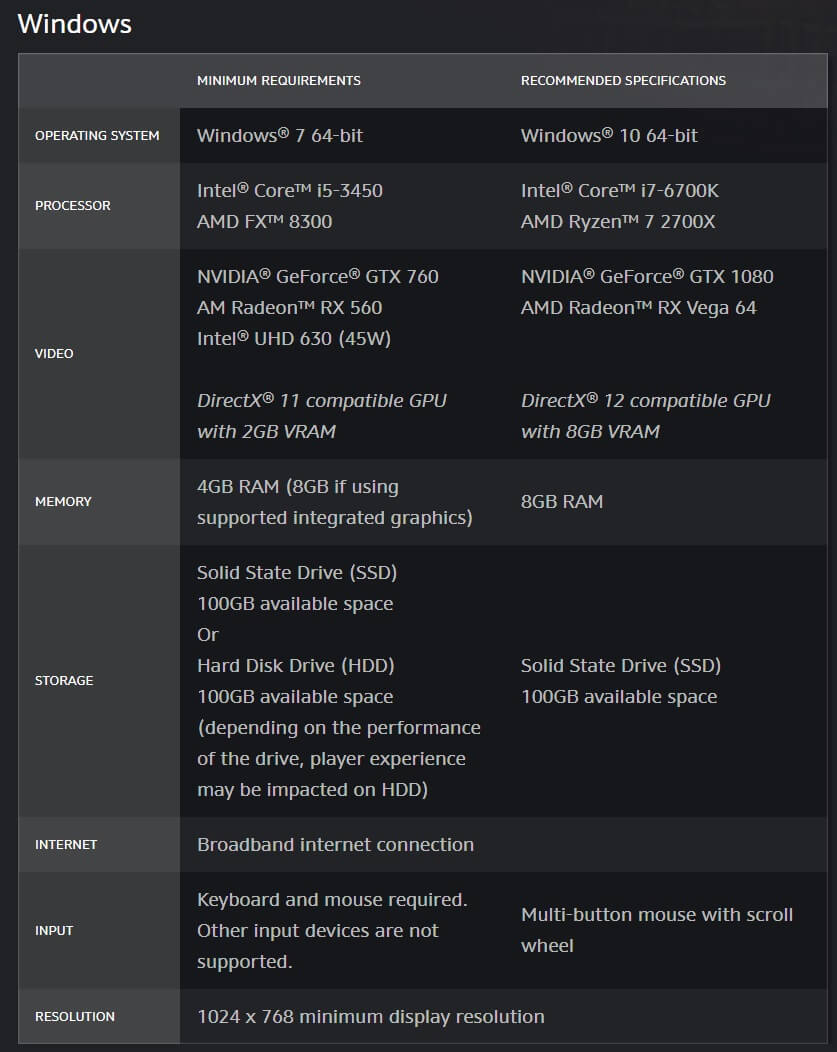Screen dimensions: 837x1052
Task: Select the Storage row label
Action: coord(64,680)
